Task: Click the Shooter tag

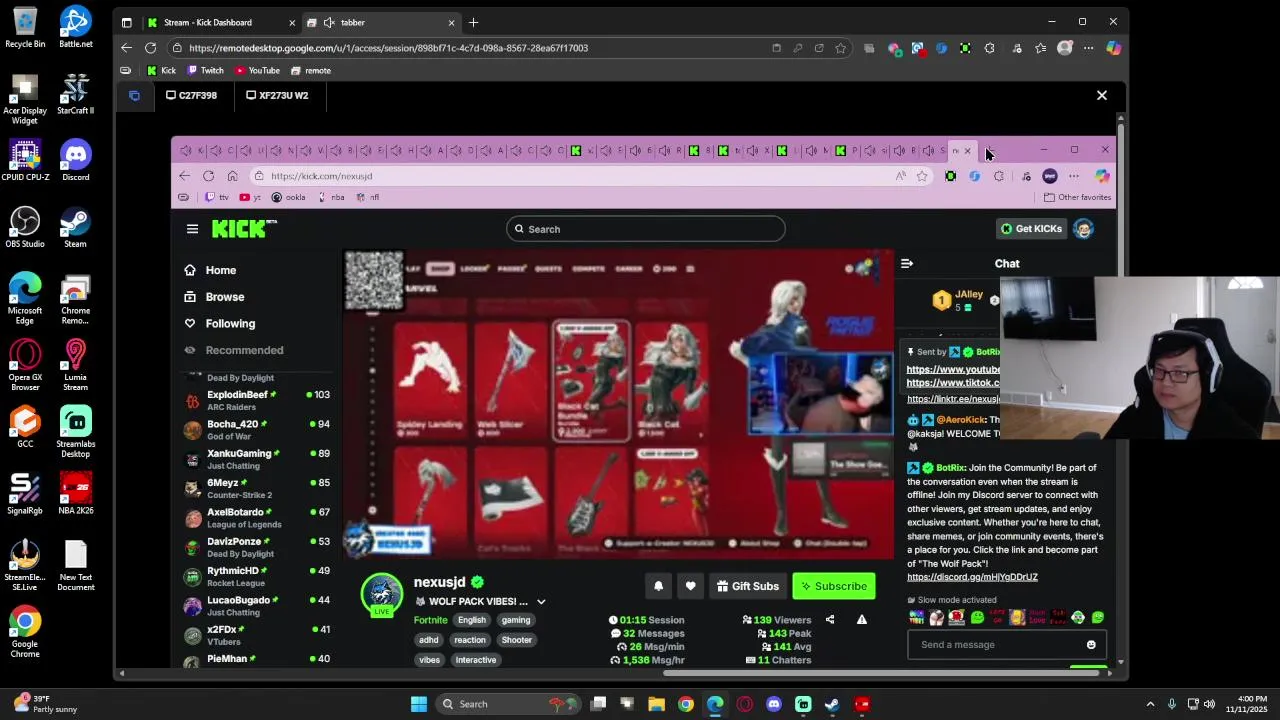Action: coord(517,640)
